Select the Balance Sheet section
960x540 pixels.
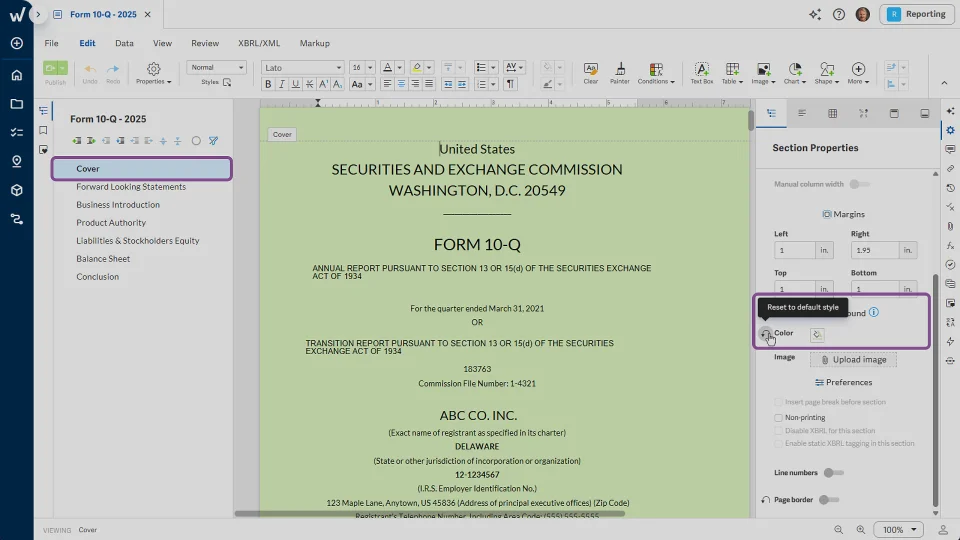tap(103, 258)
